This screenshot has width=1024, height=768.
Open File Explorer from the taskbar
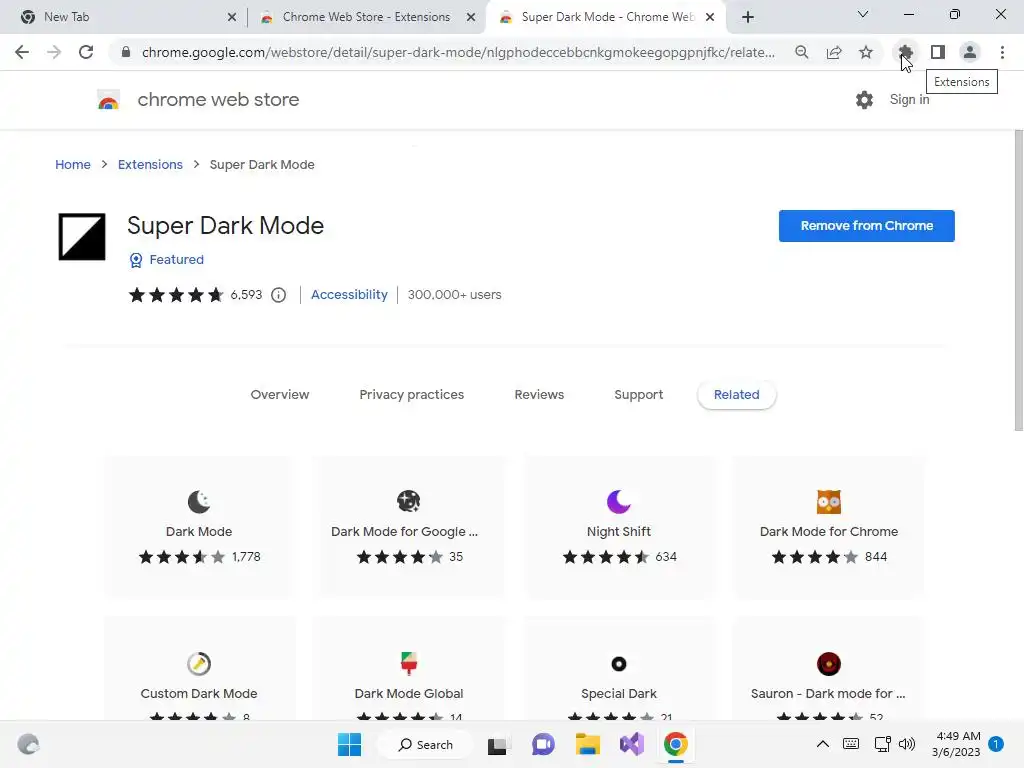(x=587, y=744)
